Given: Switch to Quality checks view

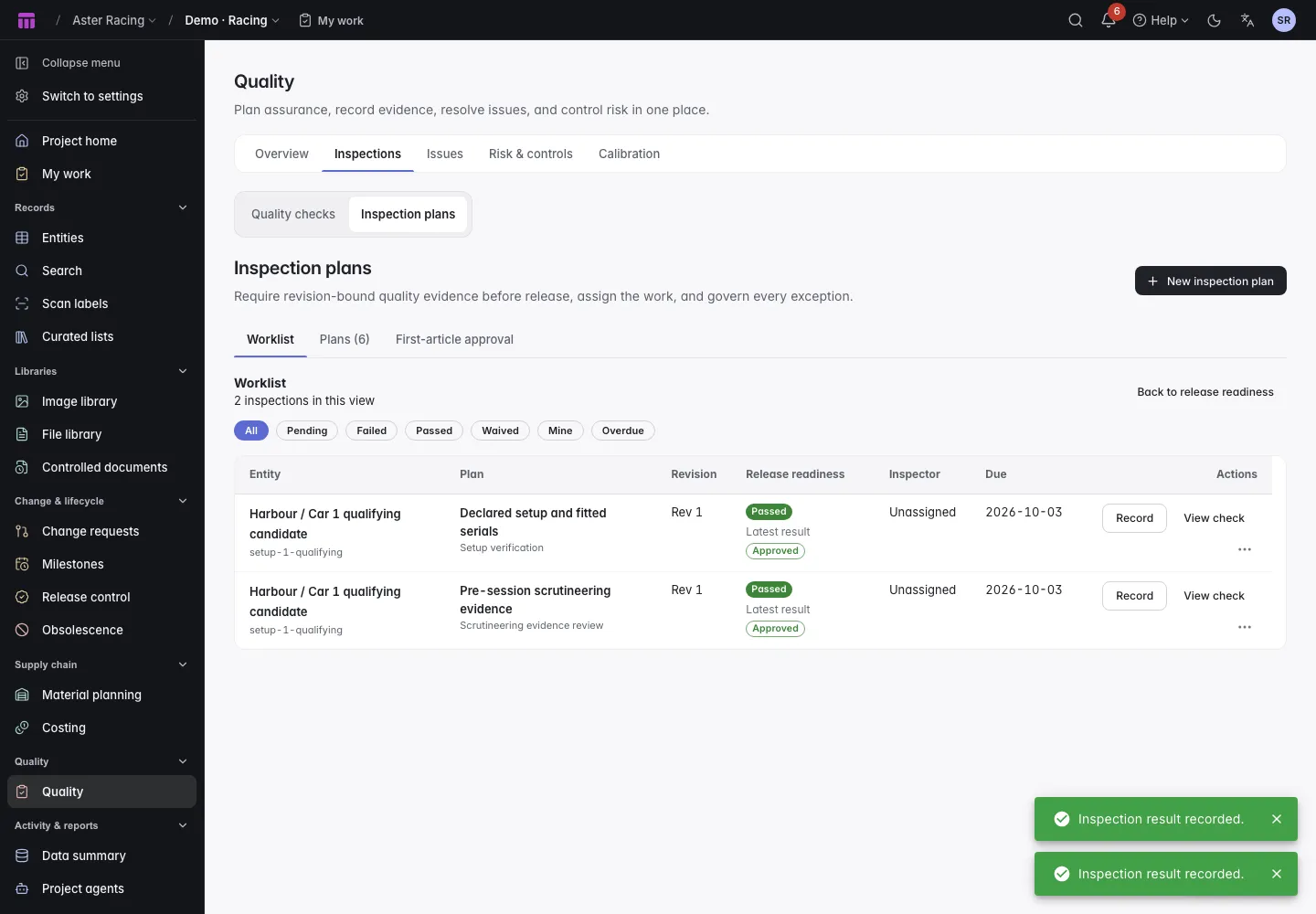Looking at the screenshot, I should click(x=293, y=214).
